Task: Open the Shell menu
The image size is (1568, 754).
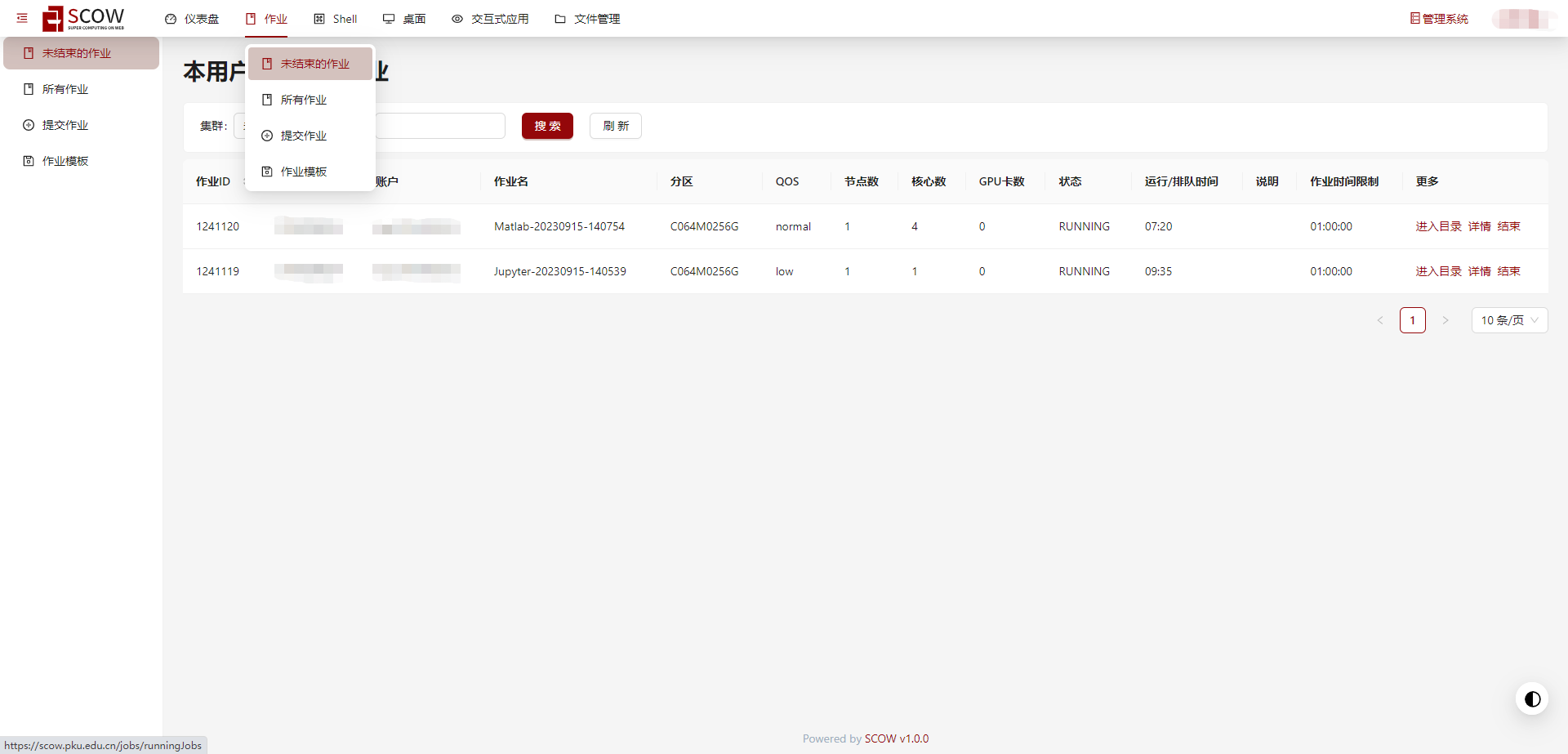Action: [336, 19]
